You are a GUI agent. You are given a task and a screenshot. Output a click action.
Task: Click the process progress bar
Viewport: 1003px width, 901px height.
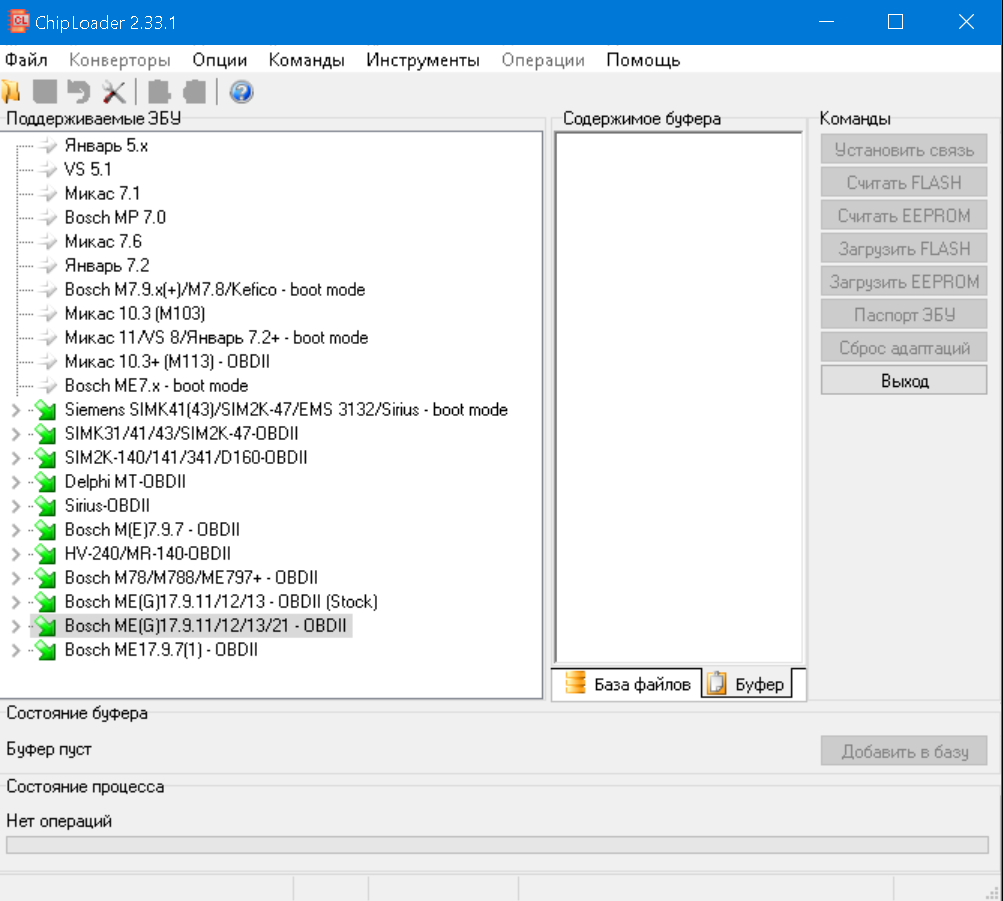click(497, 845)
